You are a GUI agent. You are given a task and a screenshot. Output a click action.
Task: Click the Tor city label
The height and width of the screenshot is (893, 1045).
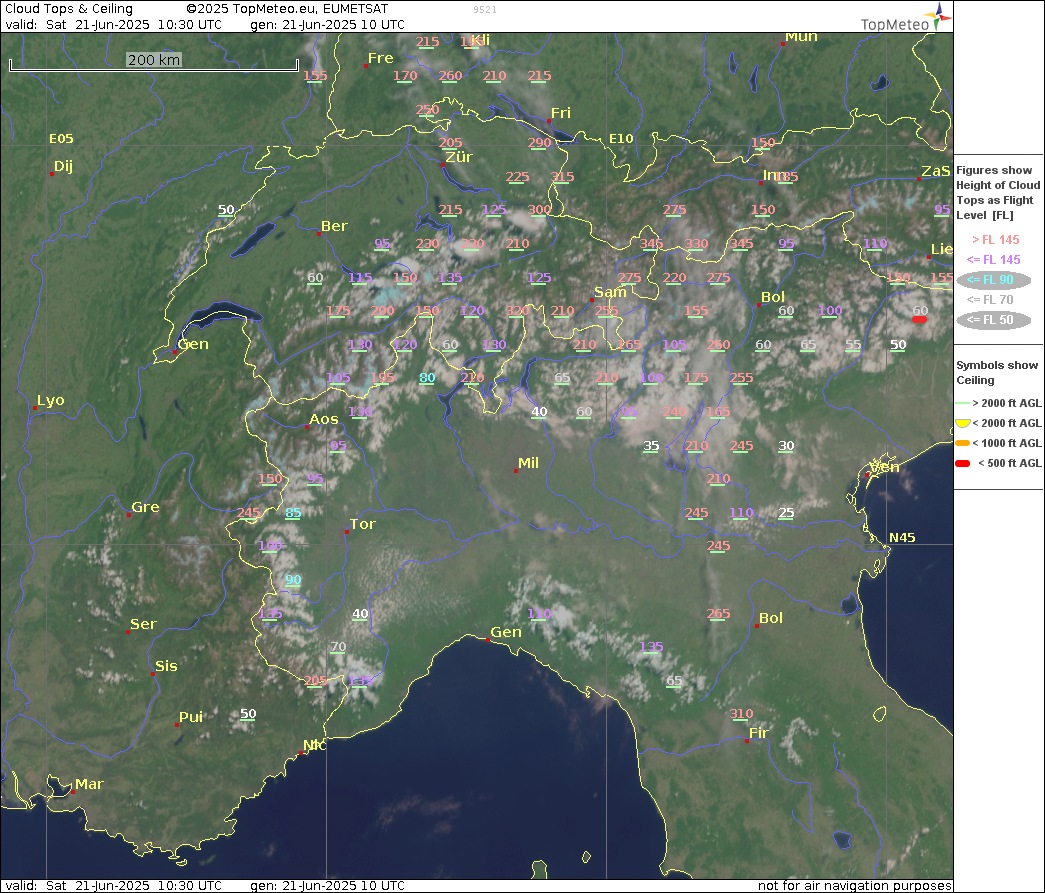click(363, 524)
